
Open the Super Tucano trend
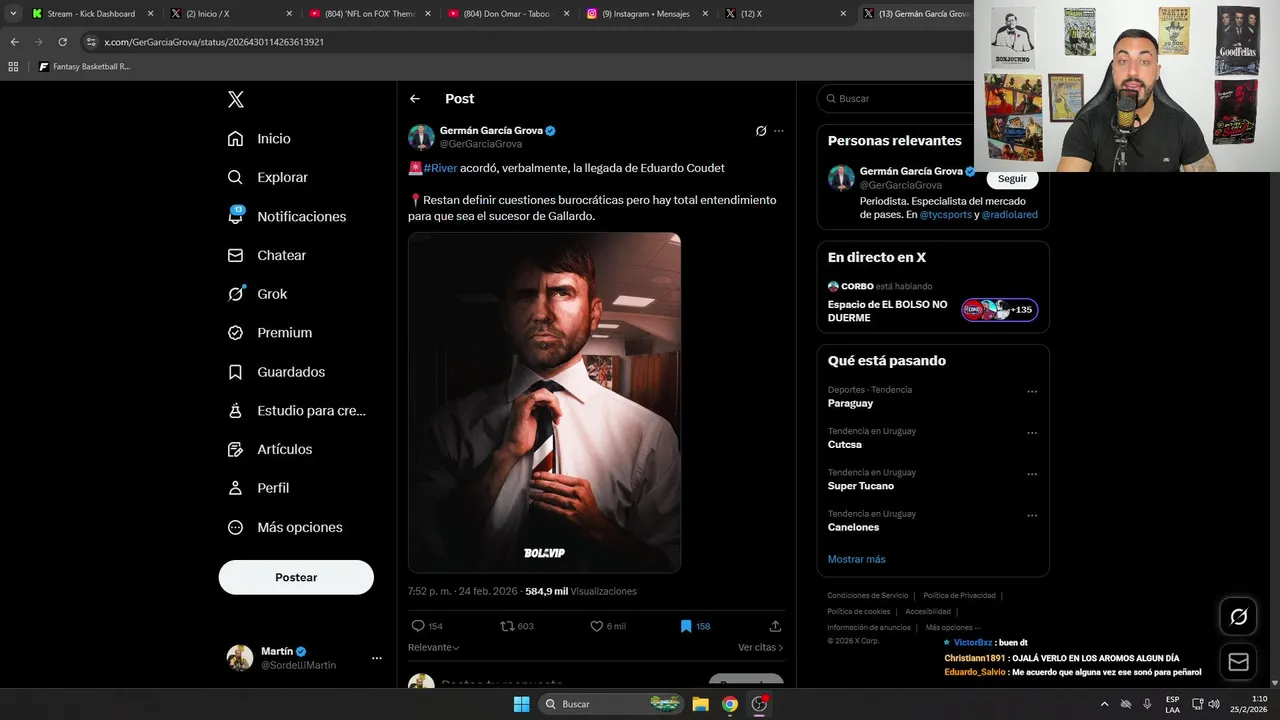(861, 486)
